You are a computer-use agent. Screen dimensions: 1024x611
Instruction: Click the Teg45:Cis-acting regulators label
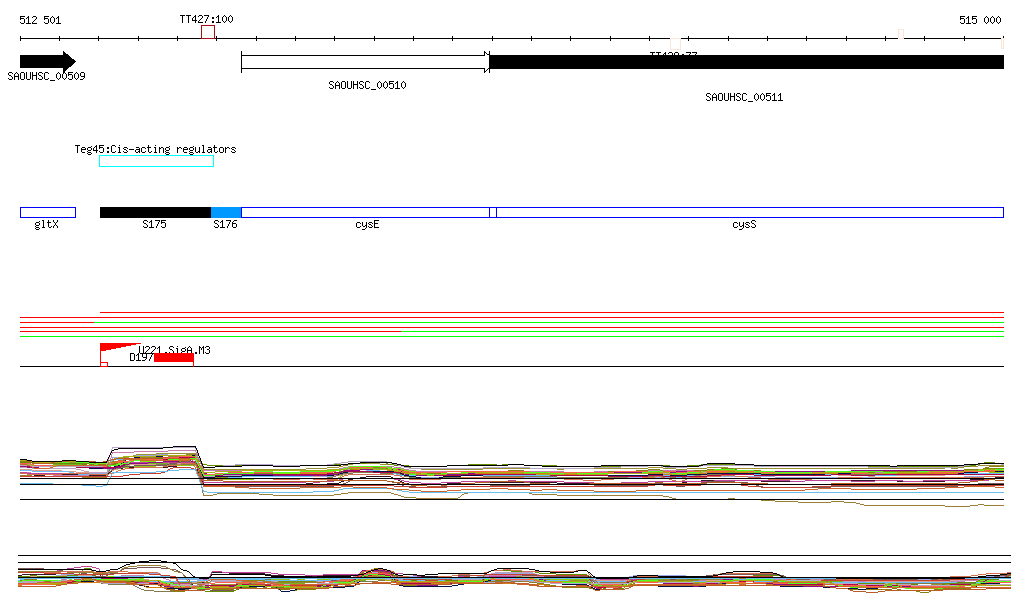click(155, 149)
